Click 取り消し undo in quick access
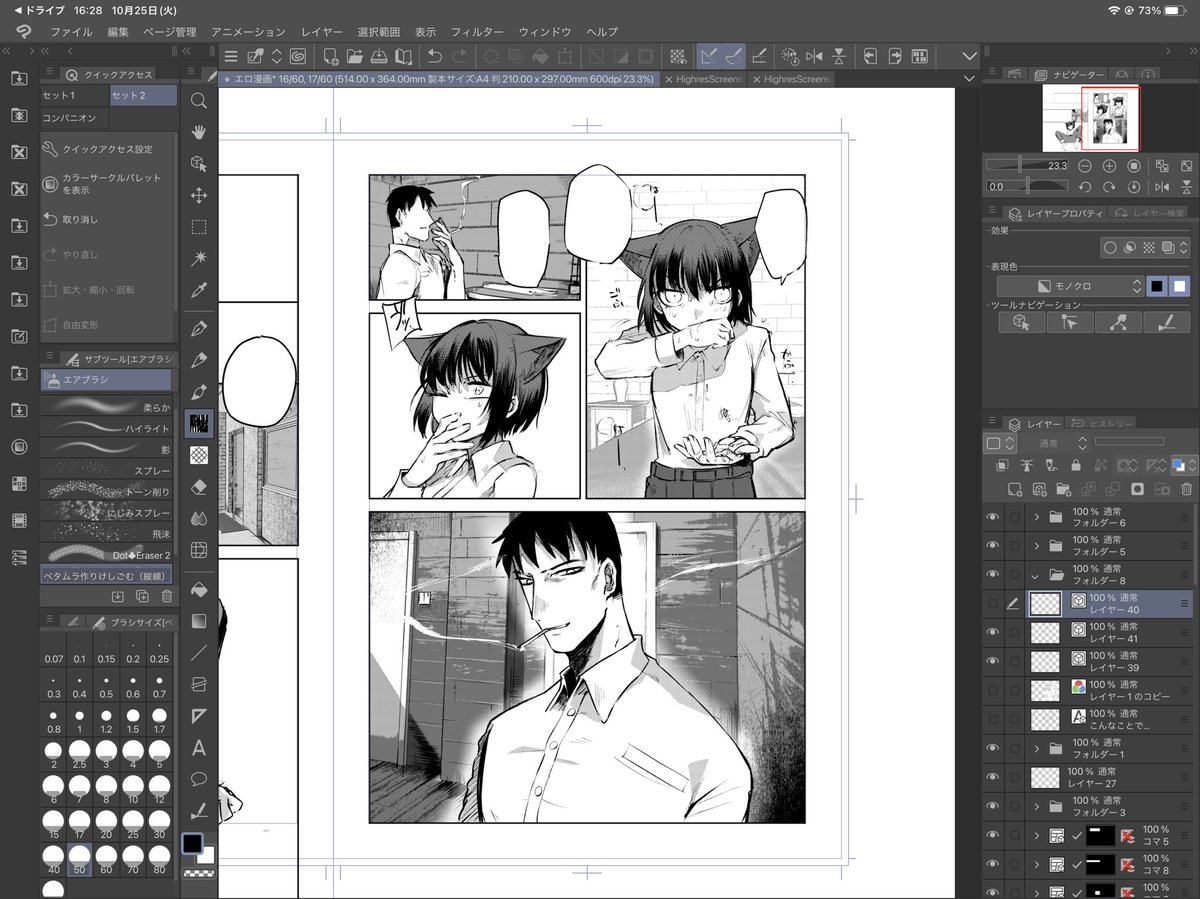Screen dimensions: 1200x899 tap(107, 219)
